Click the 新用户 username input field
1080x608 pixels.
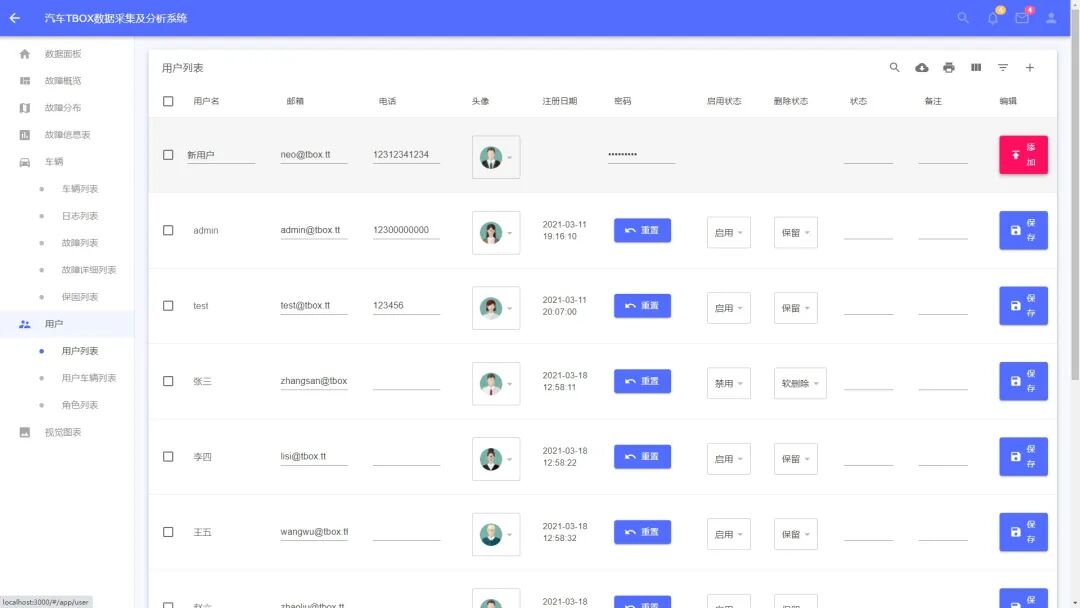coord(220,155)
